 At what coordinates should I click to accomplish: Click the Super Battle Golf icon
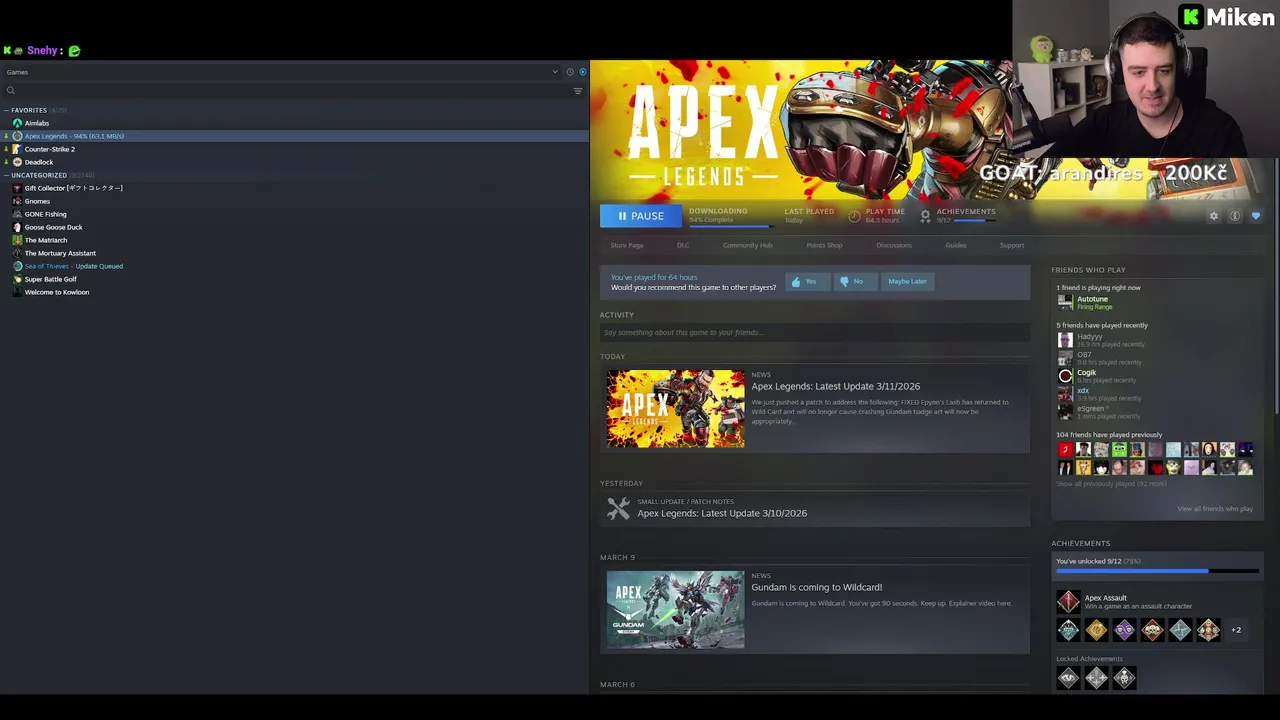pos(17,279)
